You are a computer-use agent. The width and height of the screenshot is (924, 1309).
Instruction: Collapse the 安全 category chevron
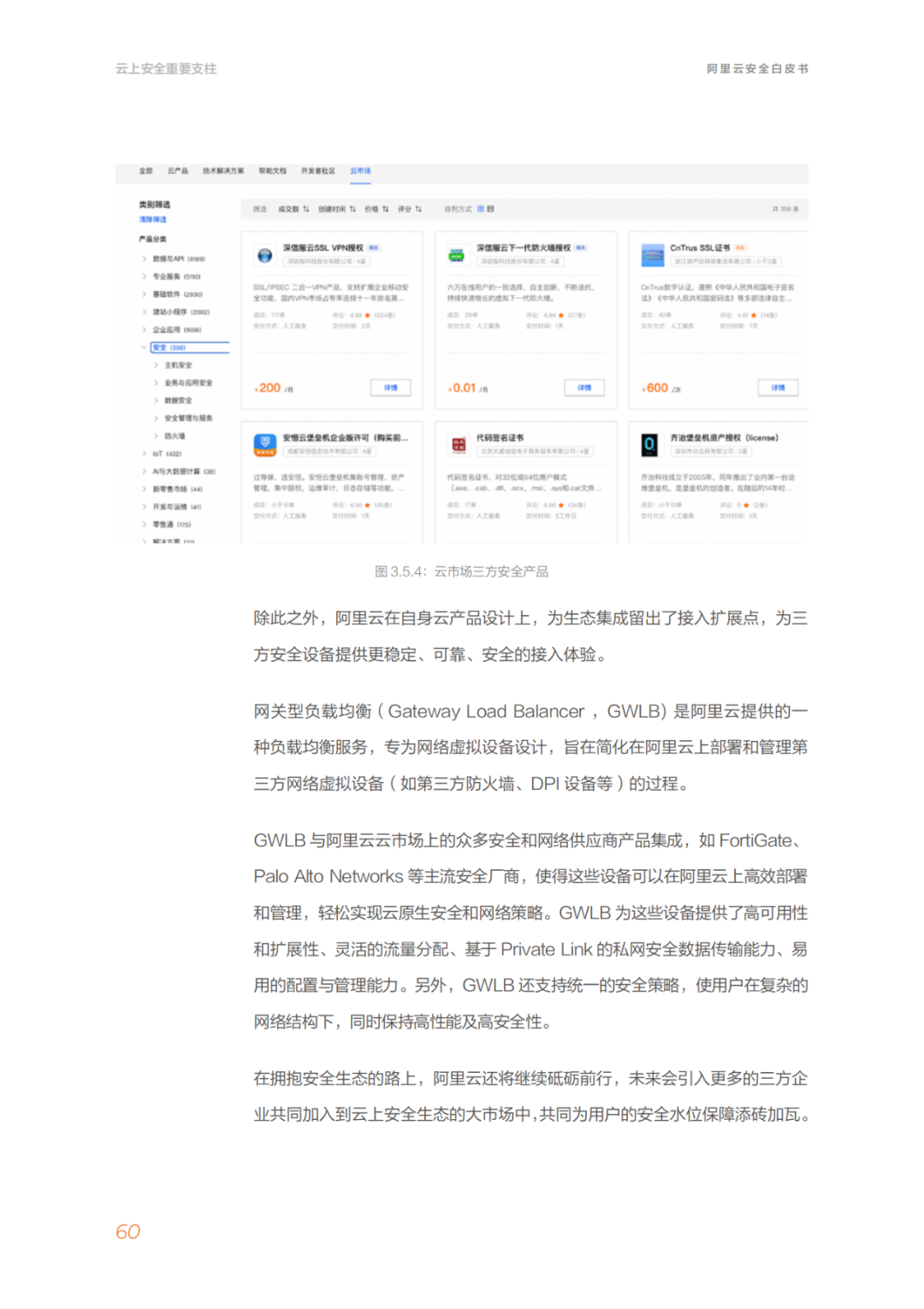pyautogui.click(x=144, y=347)
